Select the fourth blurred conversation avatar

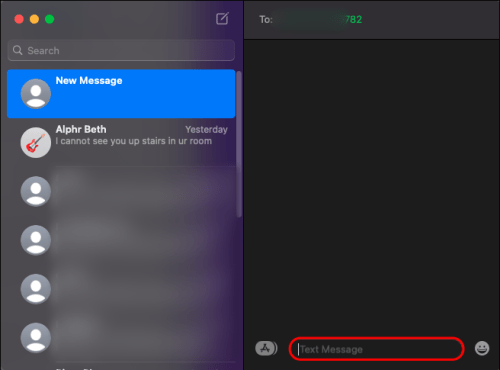(x=36, y=338)
